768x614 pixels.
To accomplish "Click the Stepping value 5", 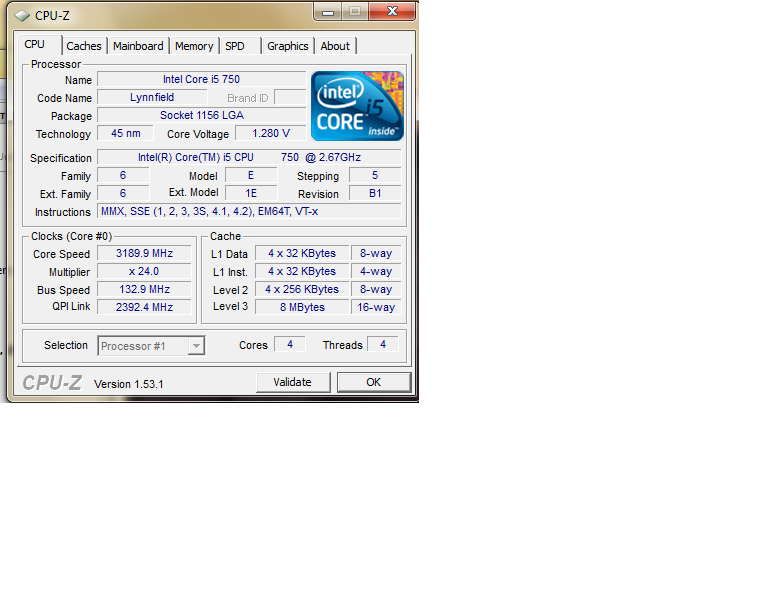I will tap(375, 175).
